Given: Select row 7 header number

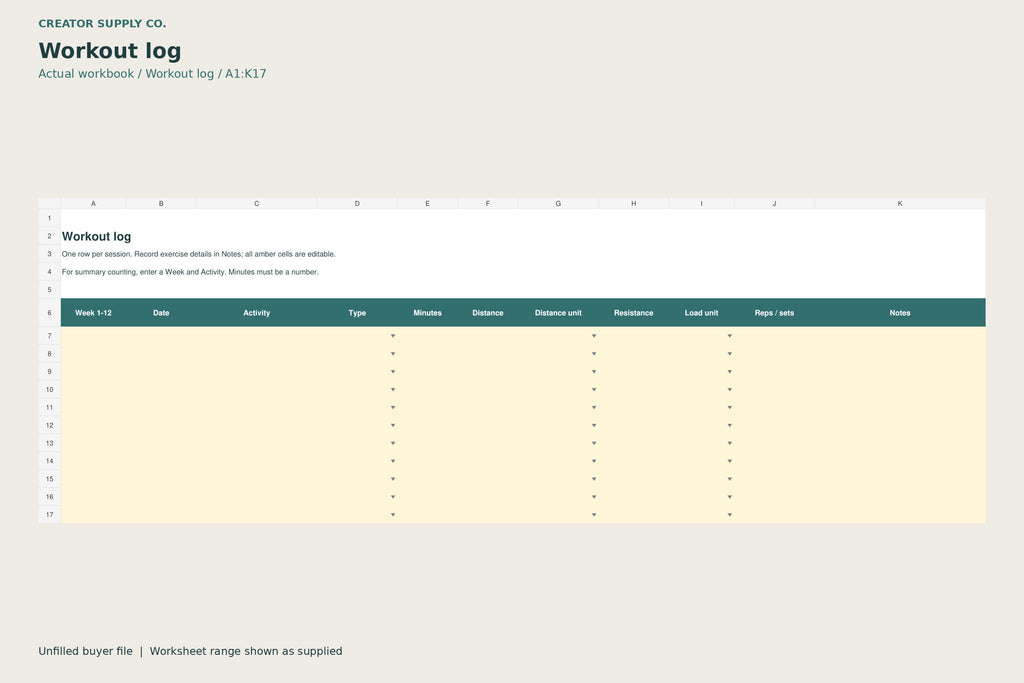Looking at the screenshot, I should (50, 336).
